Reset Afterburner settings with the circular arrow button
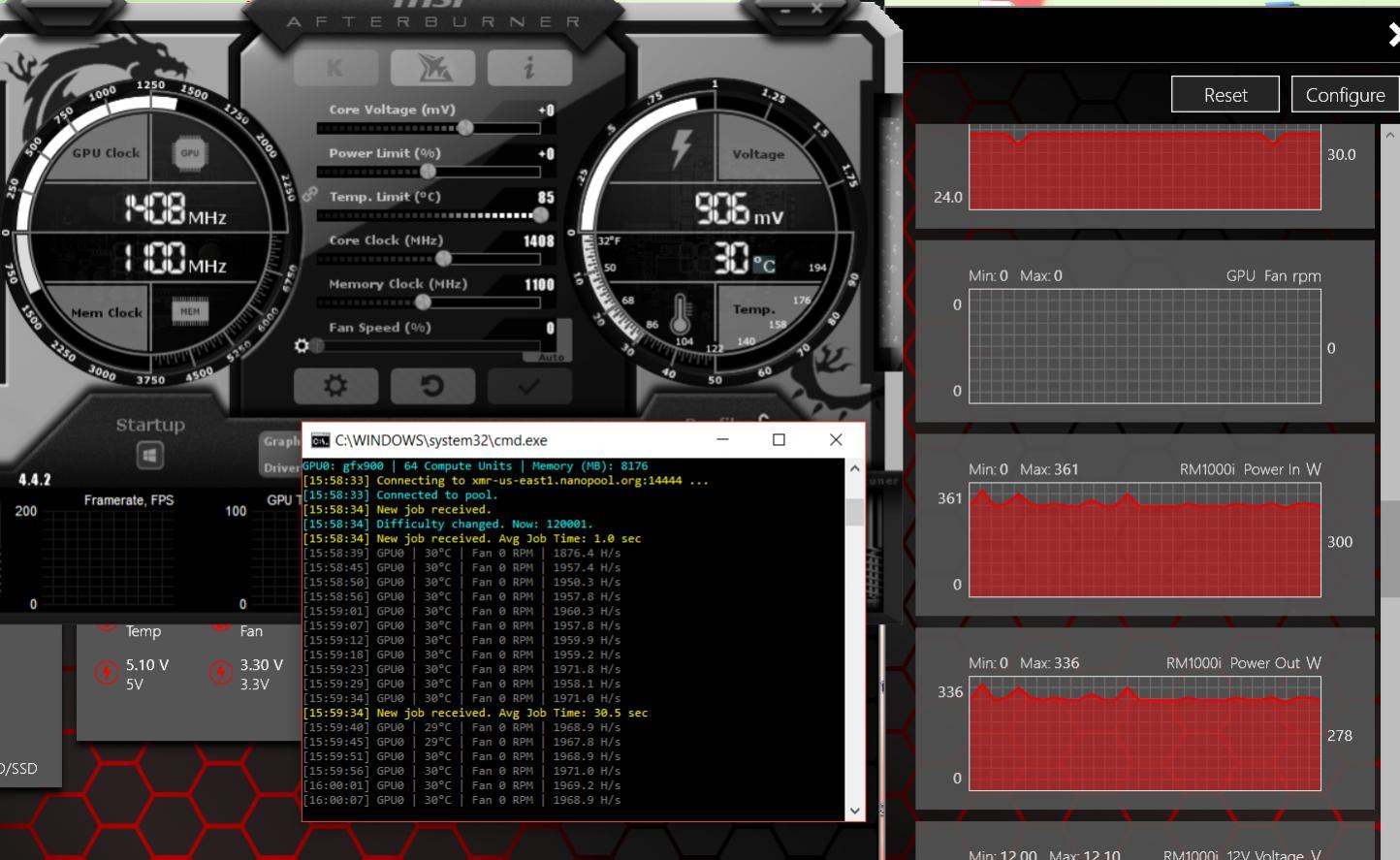 tap(432, 385)
